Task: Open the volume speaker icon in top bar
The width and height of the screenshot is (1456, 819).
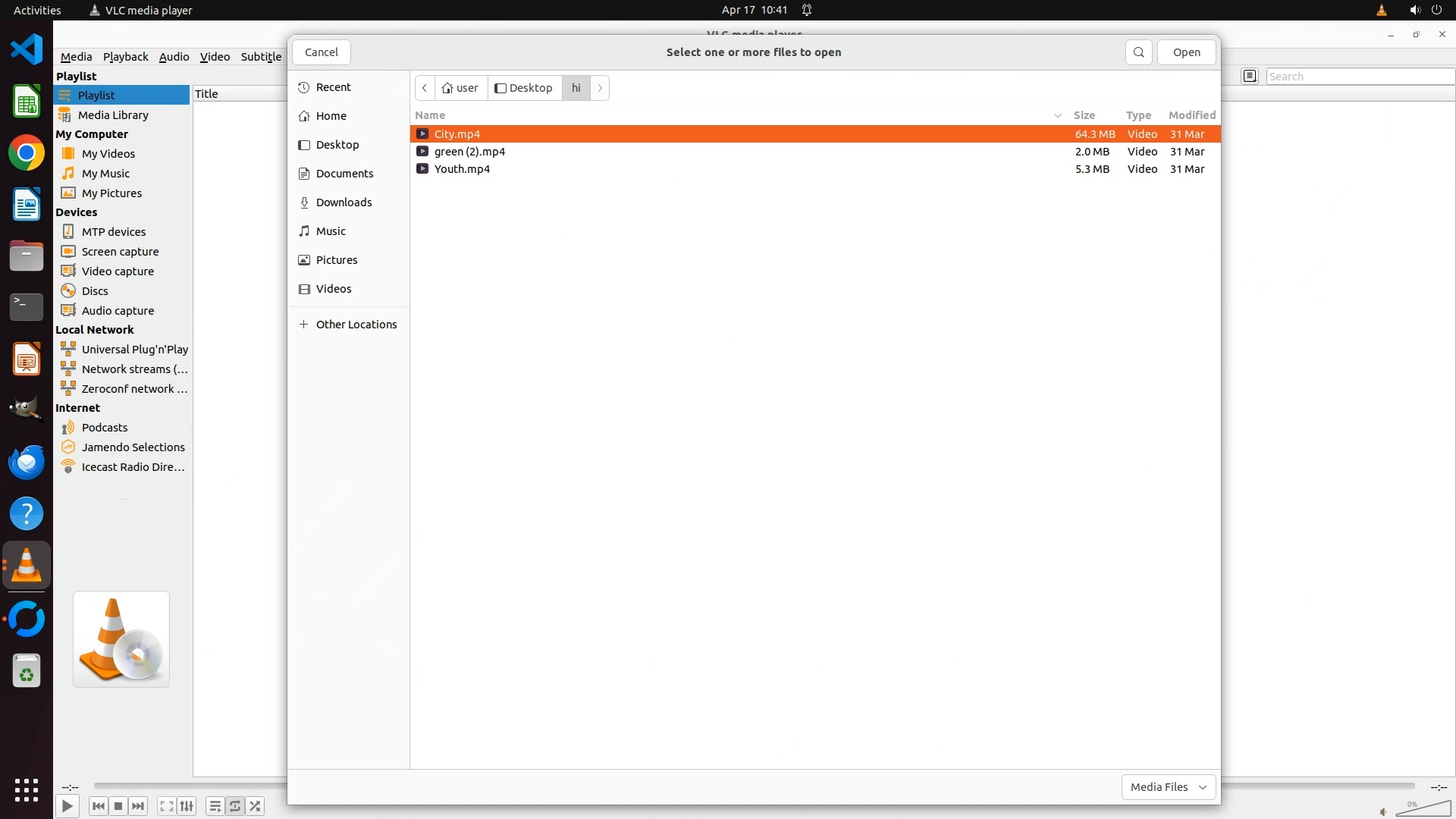Action: [1414, 10]
